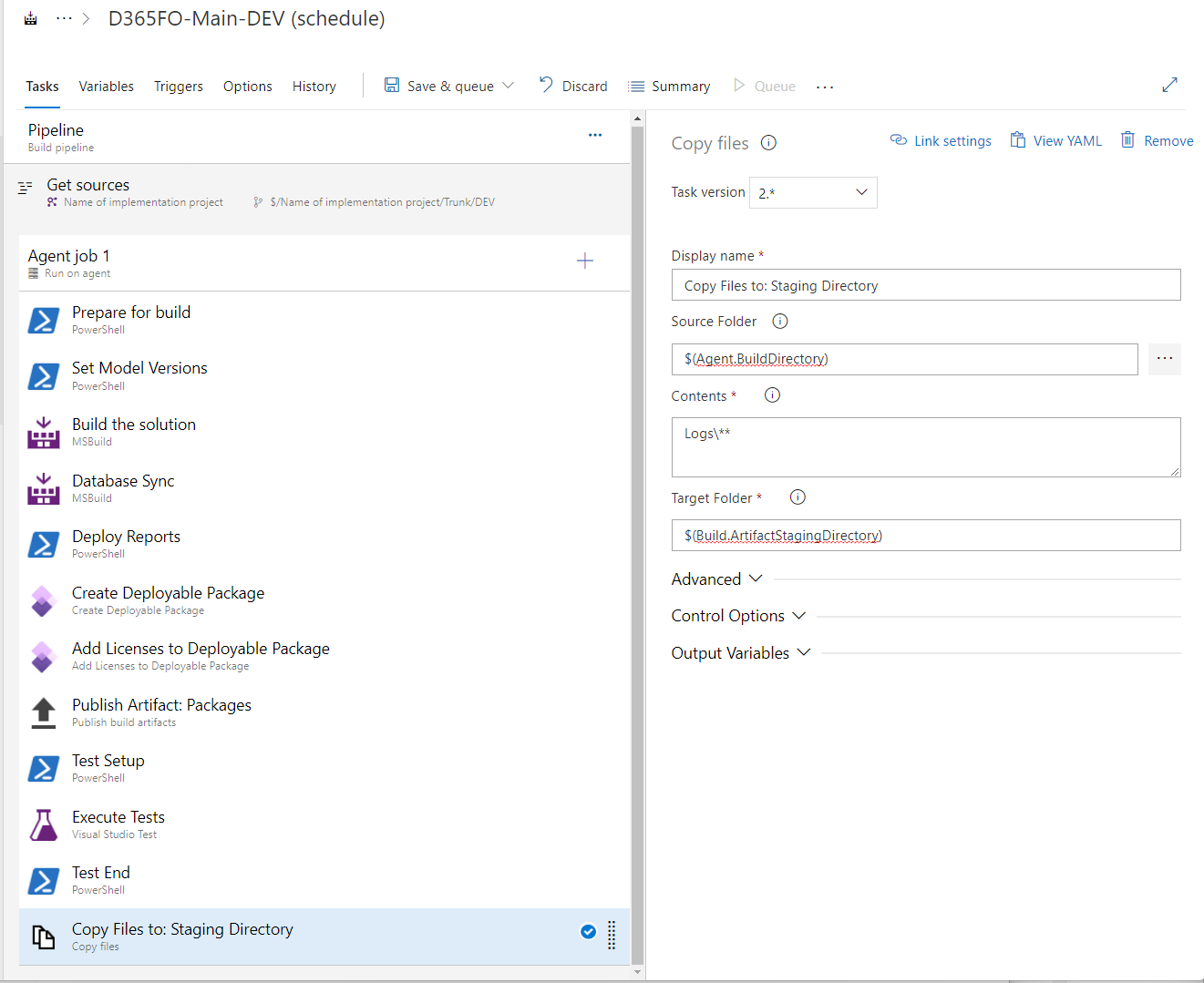This screenshot has width=1204, height=983.
Task: Click the pipeline breadcrumb build icon
Action: pos(29,17)
